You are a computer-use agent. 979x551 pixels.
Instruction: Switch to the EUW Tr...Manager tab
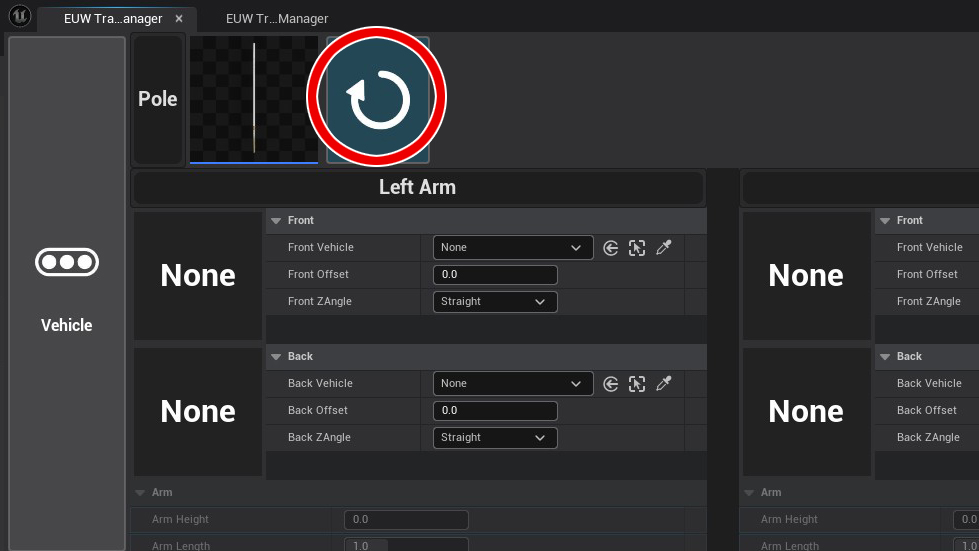(x=277, y=19)
